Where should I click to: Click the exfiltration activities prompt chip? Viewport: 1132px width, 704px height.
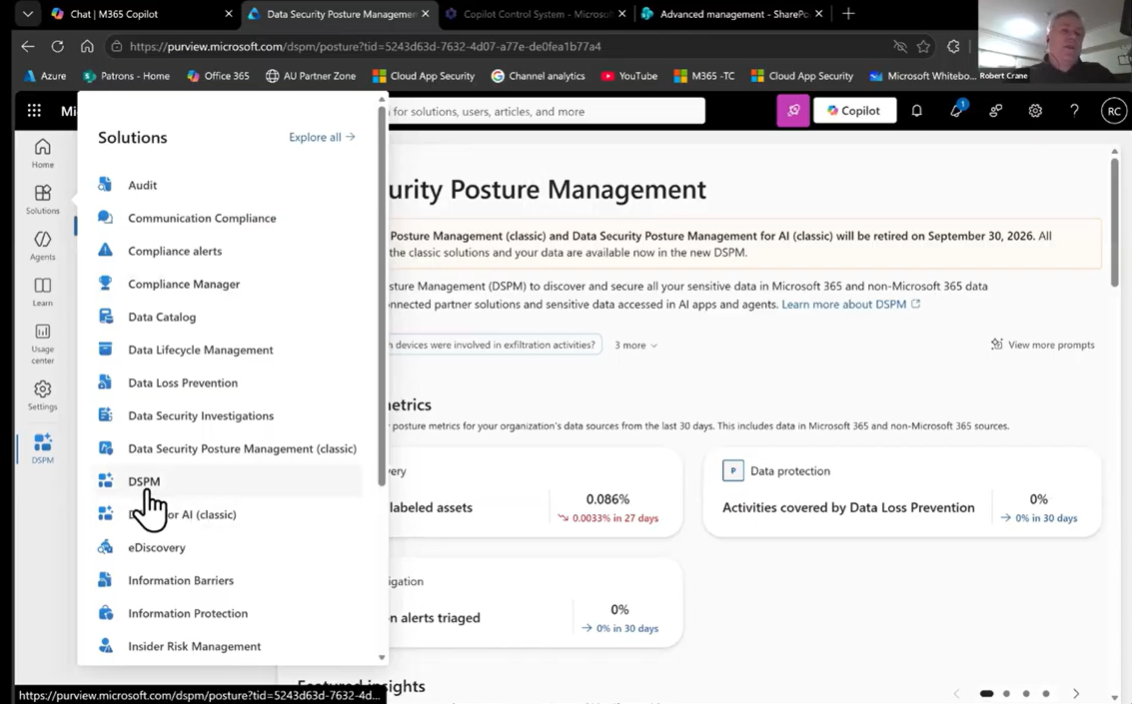point(495,344)
